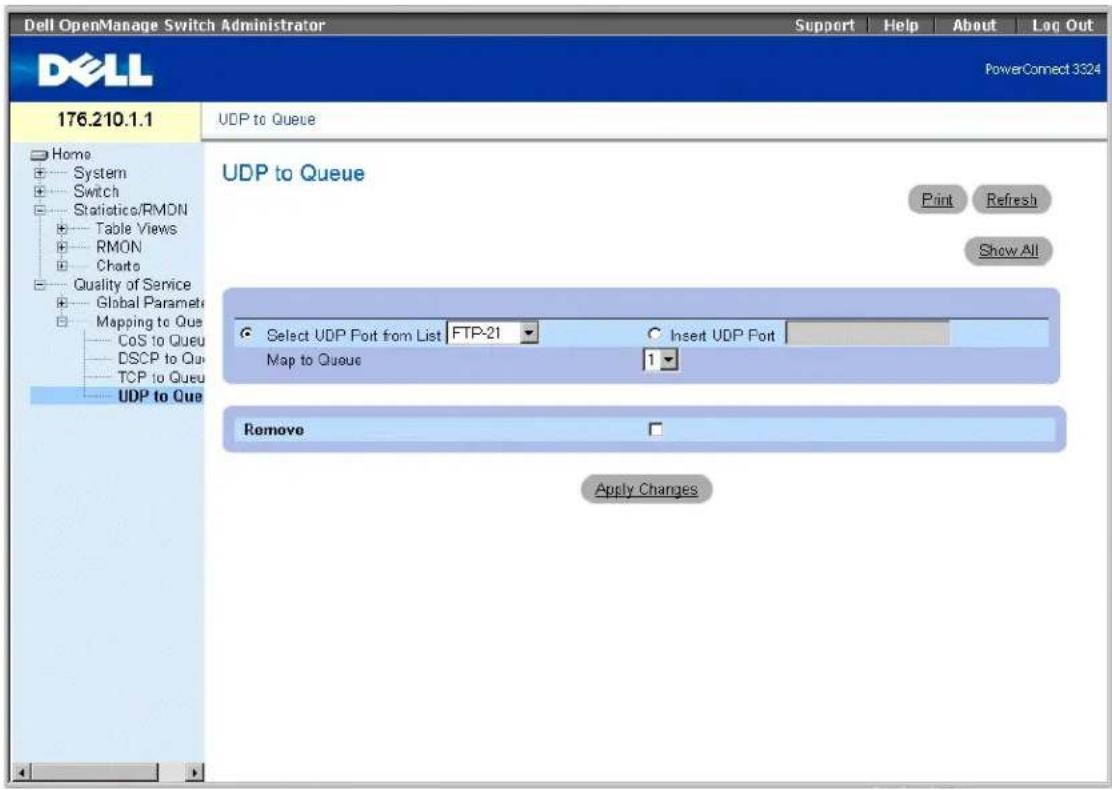Click the Dell logo
The image size is (1112, 790).
coord(95,70)
